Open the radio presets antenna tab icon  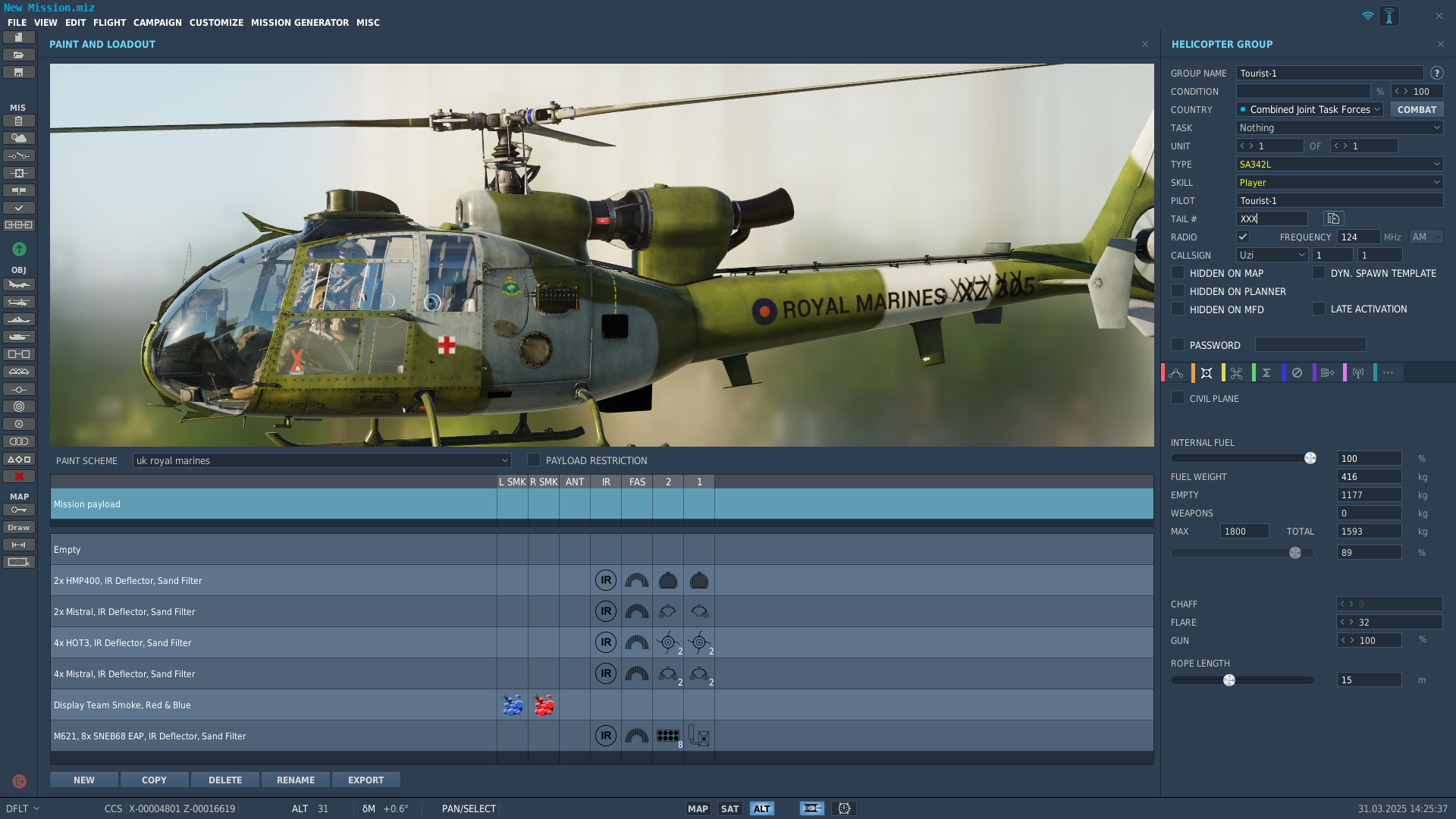(1358, 372)
